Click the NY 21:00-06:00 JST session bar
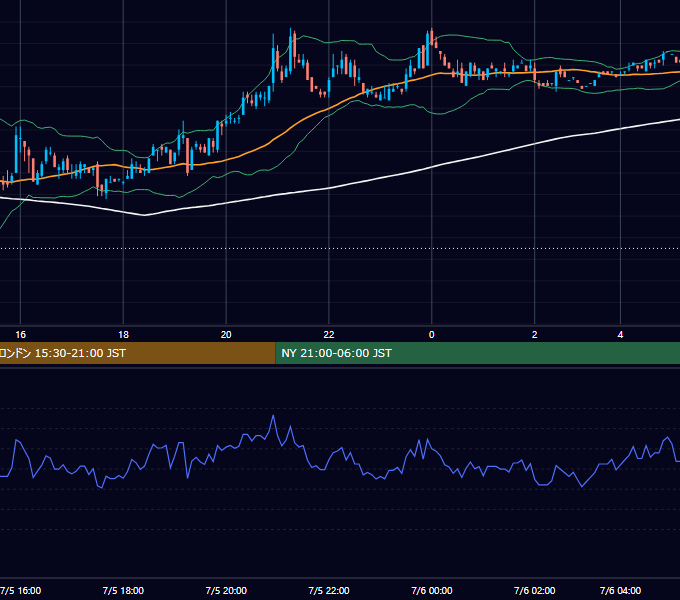The width and height of the screenshot is (680, 600). (x=477, y=353)
